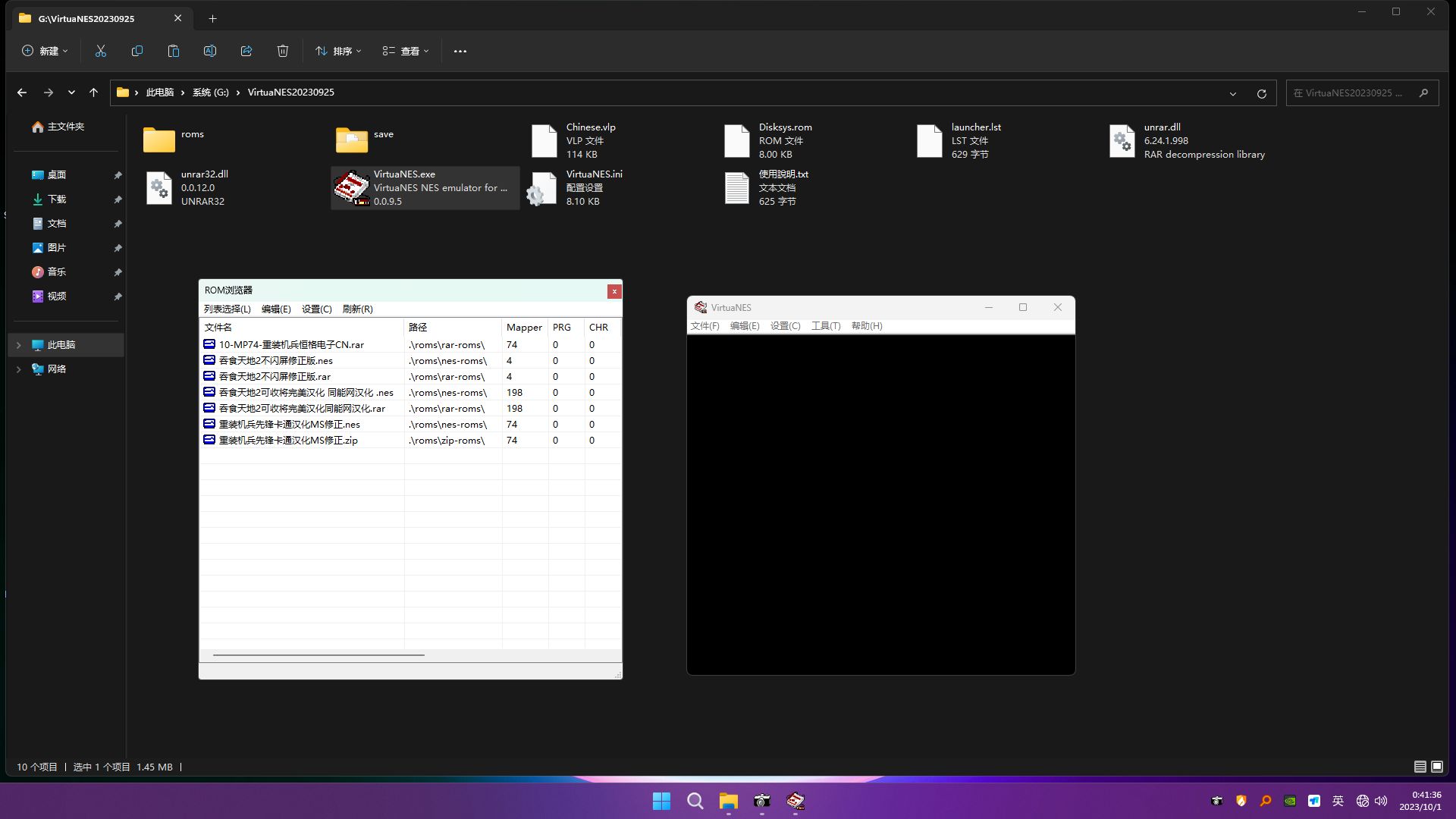The height and width of the screenshot is (819, 1456).
Task: Sort by 文件名 column header
Action: click(x=302, y=327)
